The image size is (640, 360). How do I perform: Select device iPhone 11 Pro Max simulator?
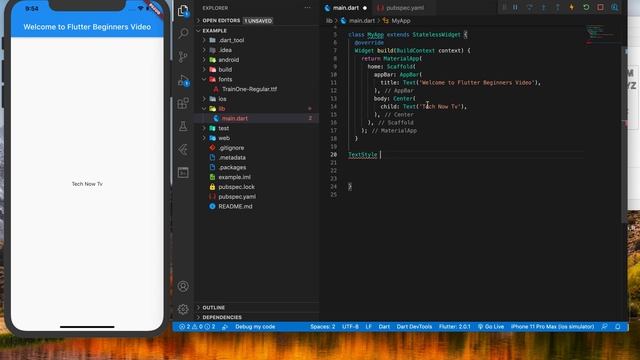click(552, 327)
